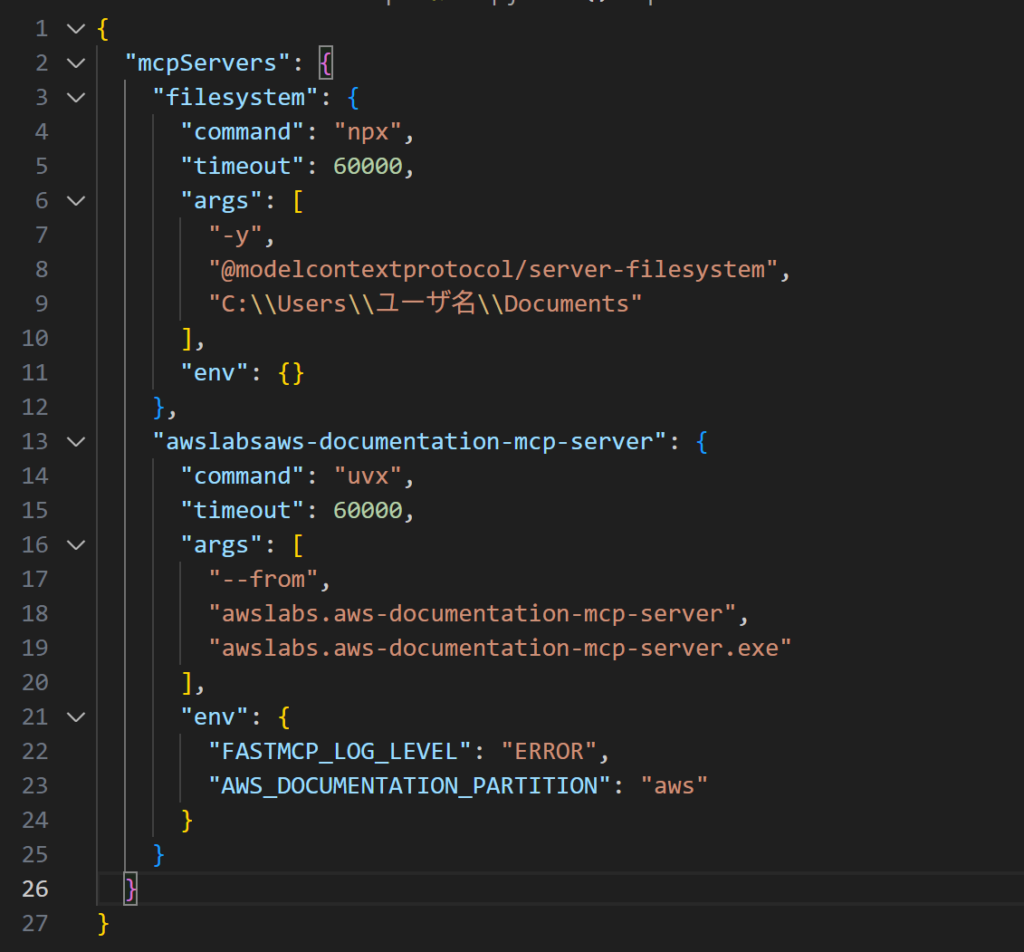Image resolution: width=1024 pixels, height=952 pixels.
Task: Click the "-y" argument string
Action: (235, 236)
